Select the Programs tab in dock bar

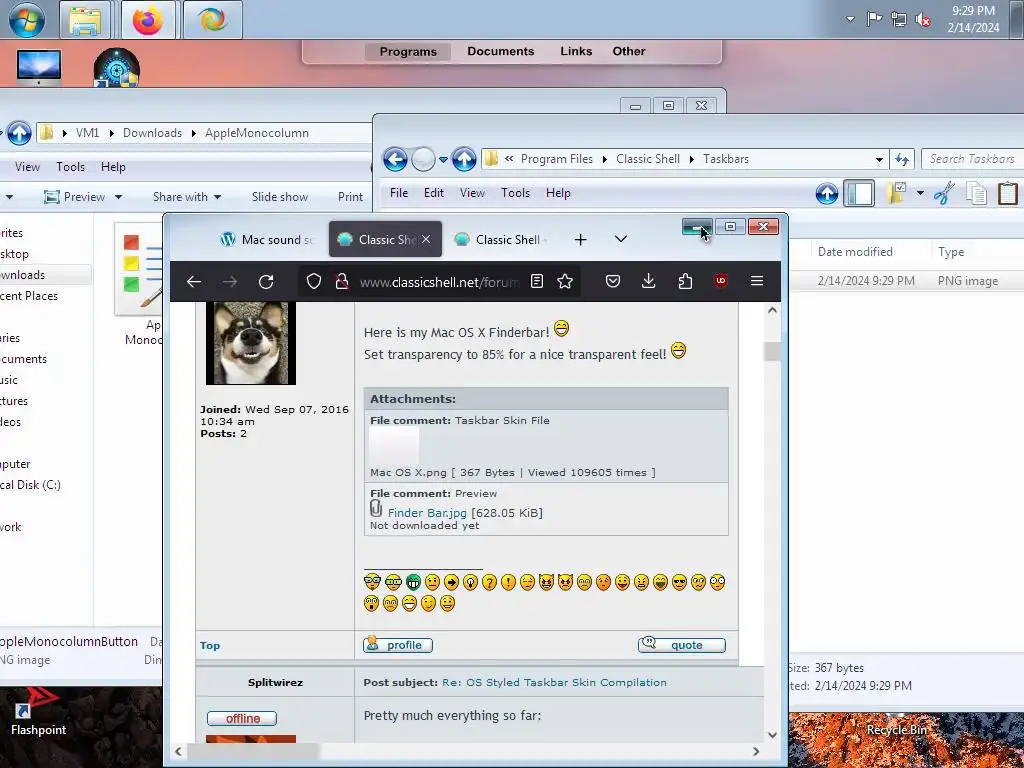[408, 52]
